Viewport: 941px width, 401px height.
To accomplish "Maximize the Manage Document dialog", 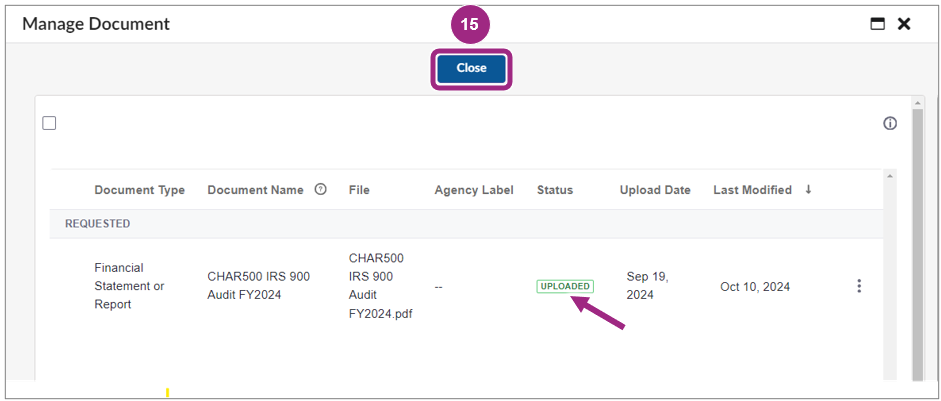I will click(878, 24).
